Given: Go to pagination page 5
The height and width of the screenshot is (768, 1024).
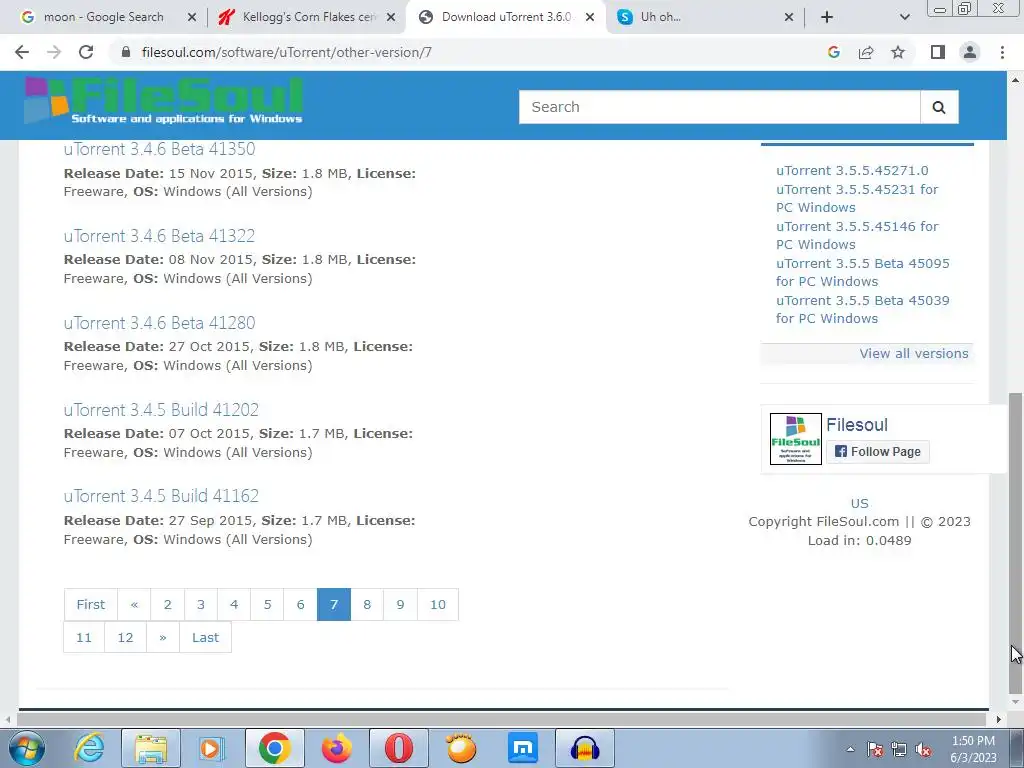Looking at the screenshot, I should click(x=268, y=605).
